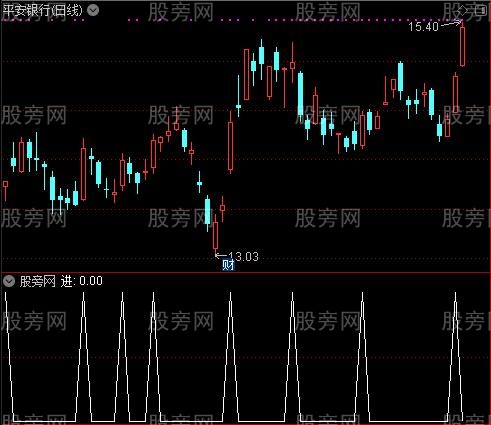Click the small rectangular panel icon in the top right corner
The width and height of the screenshot is (491, 425).
pyautogui.click(x=481, y=11)
